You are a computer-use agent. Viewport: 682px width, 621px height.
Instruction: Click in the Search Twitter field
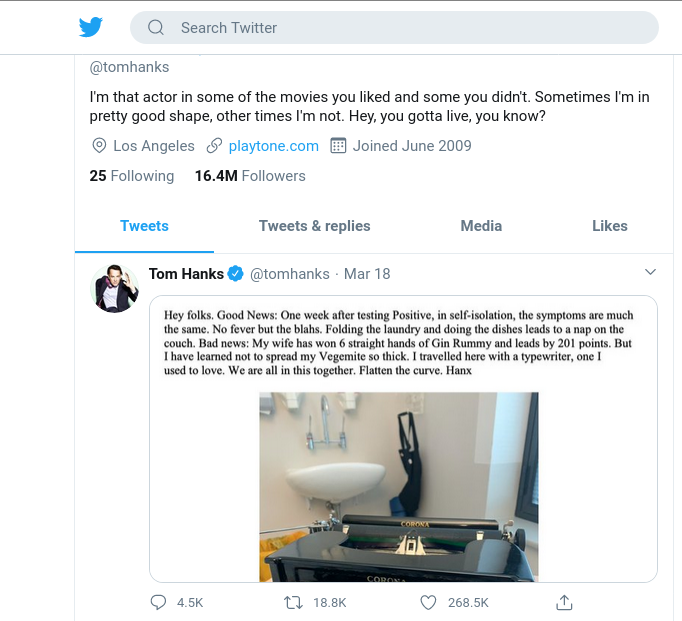[x=400, y=28]
